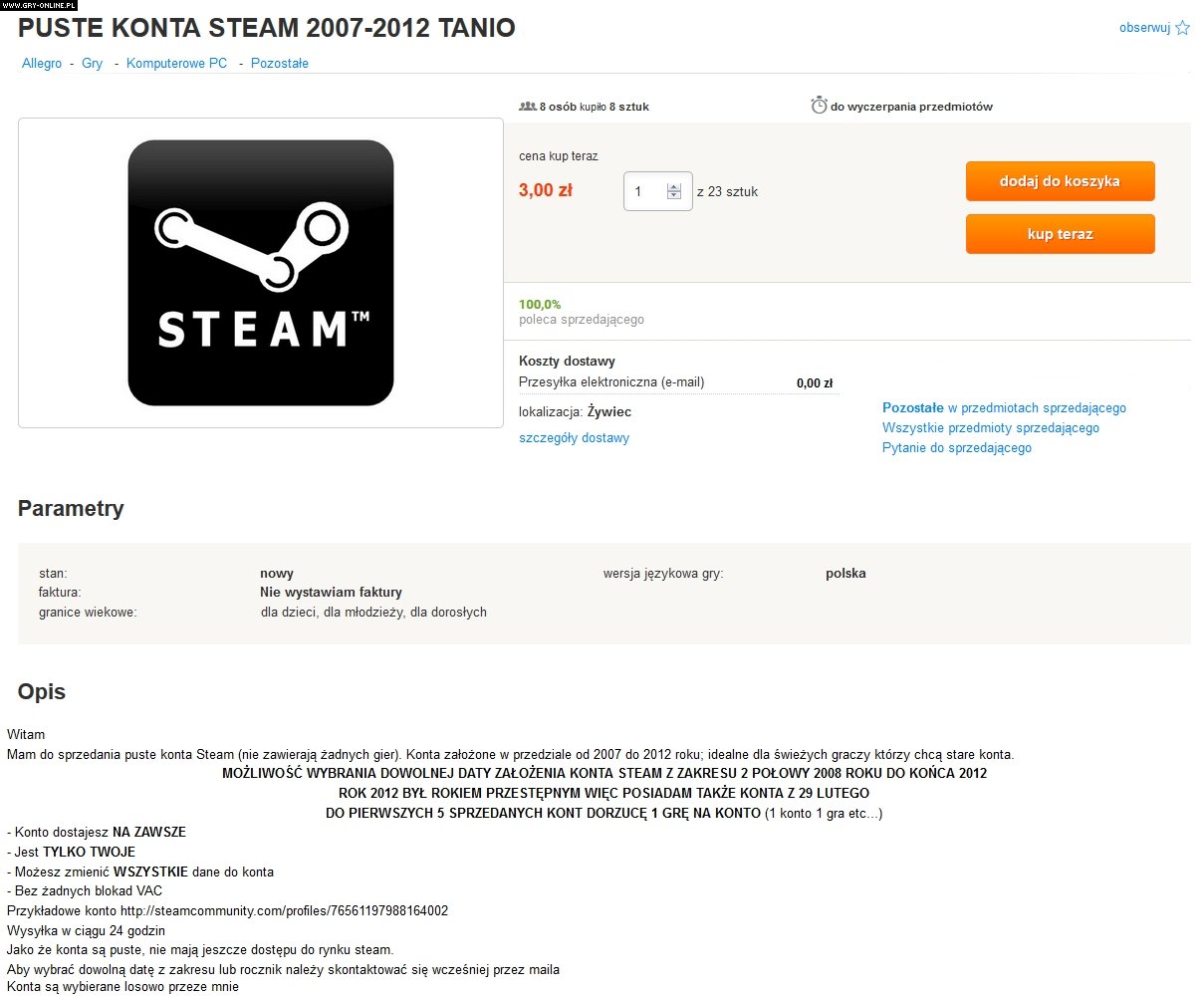Screen dimensions: 1204x997
Task: Decrease quantity with the down stepper arrow
Action: [674, 196]
